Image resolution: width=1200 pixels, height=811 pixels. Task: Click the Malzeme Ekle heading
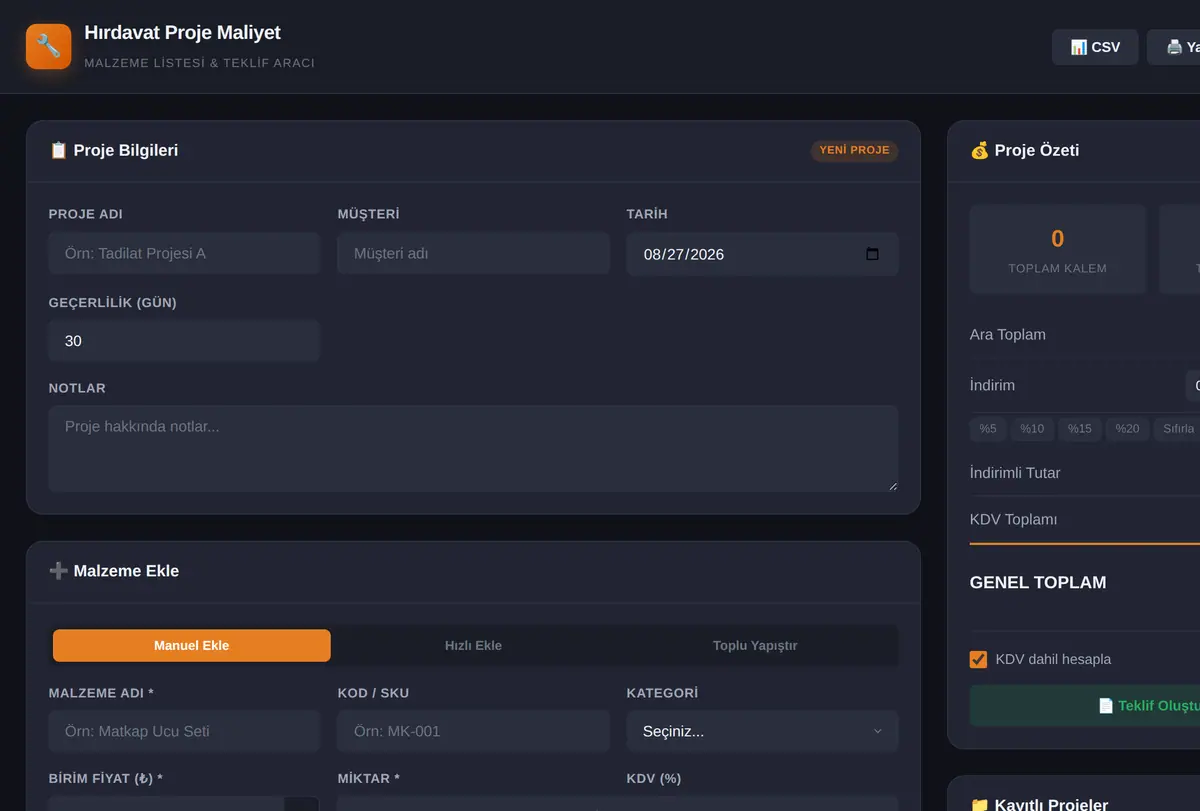pyautogui.click(x=114, y=571)
